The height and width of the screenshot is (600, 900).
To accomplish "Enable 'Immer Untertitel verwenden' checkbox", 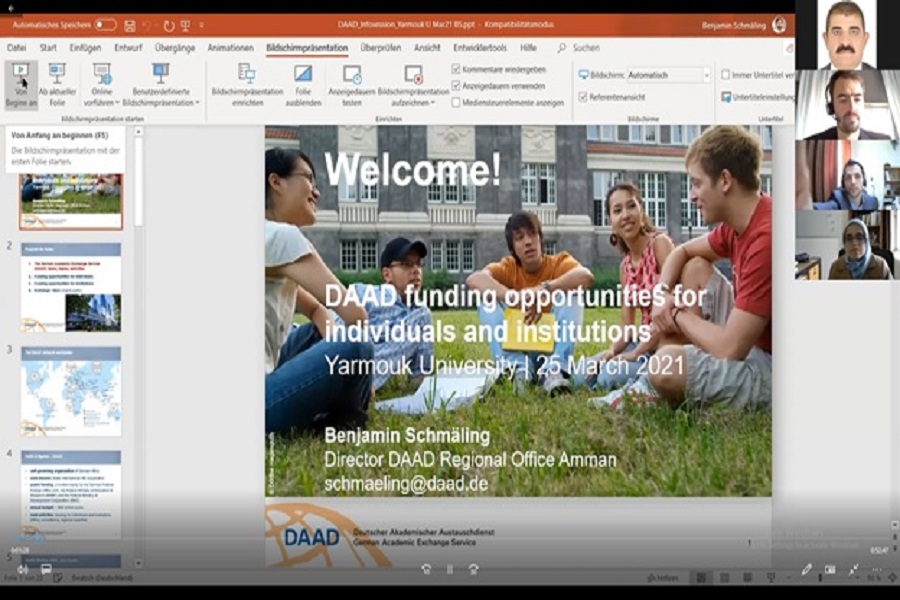I will pyautogui.click(x=726, y=75).
